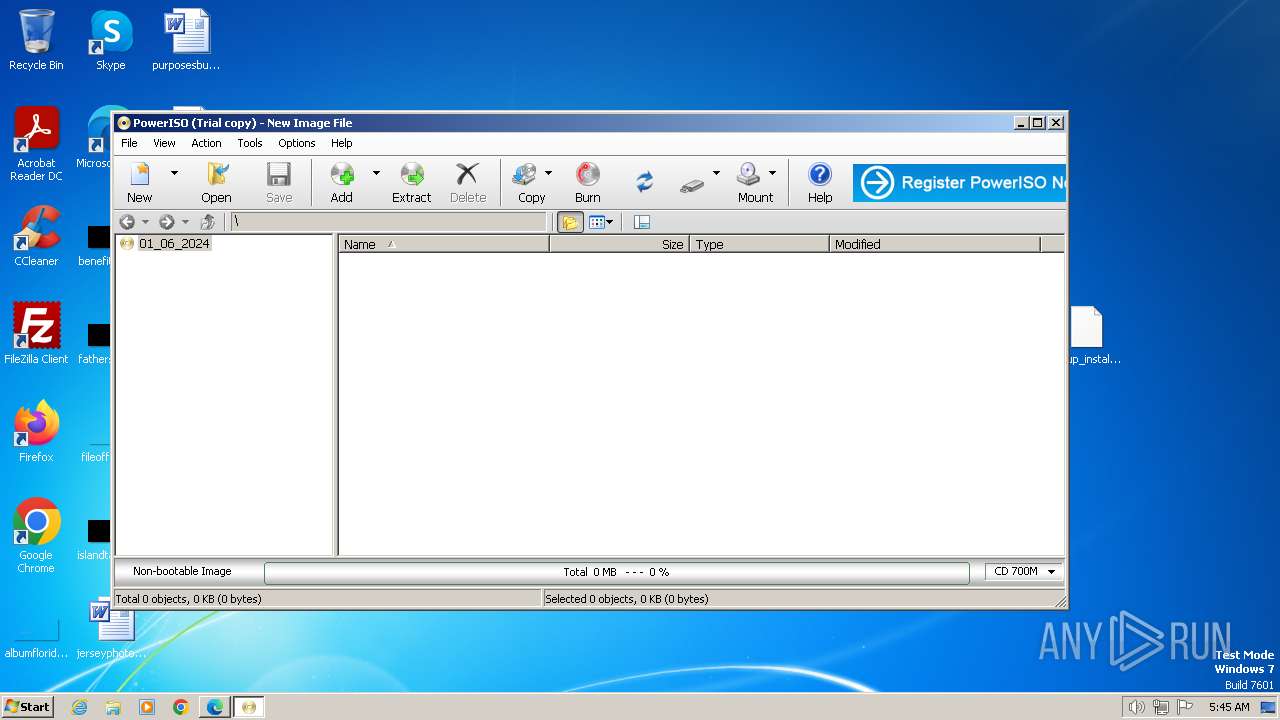Click the Register PowerISO banner

tap(959, 183)
